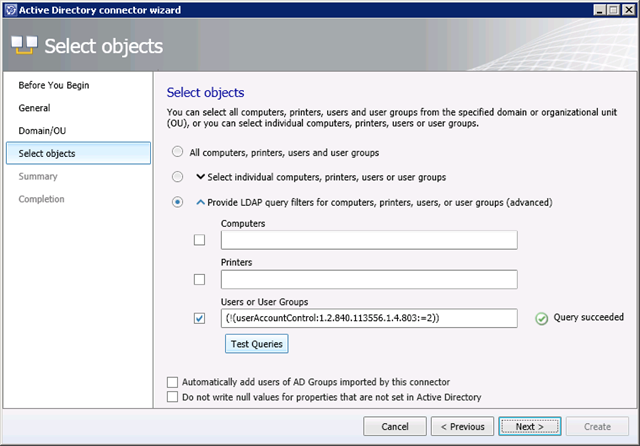
Task: Click the wizard icon in the title bar
Action: [x=10, y=9]
